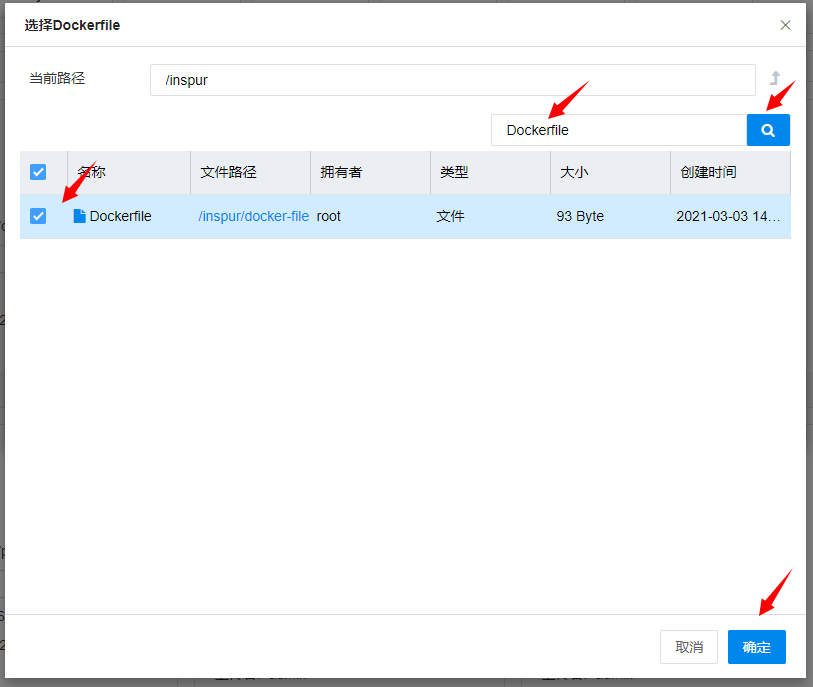Click the 文件路径 column header

pos(228,172)
